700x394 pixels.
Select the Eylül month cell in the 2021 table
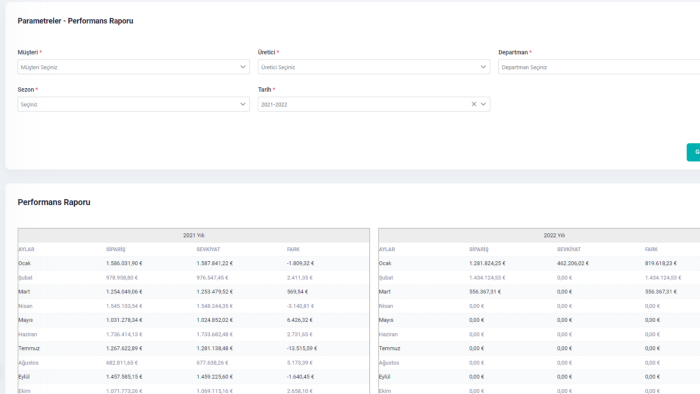24,377
